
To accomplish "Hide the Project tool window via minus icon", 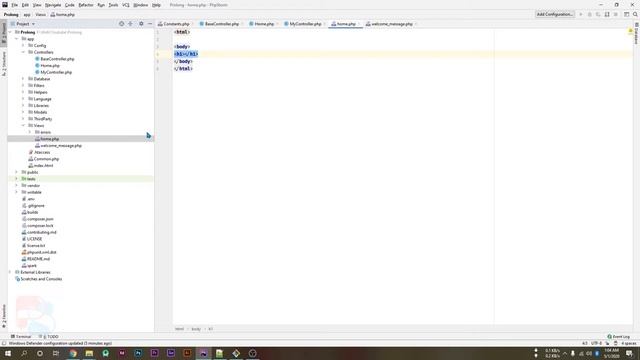I will tap(150, 24).
